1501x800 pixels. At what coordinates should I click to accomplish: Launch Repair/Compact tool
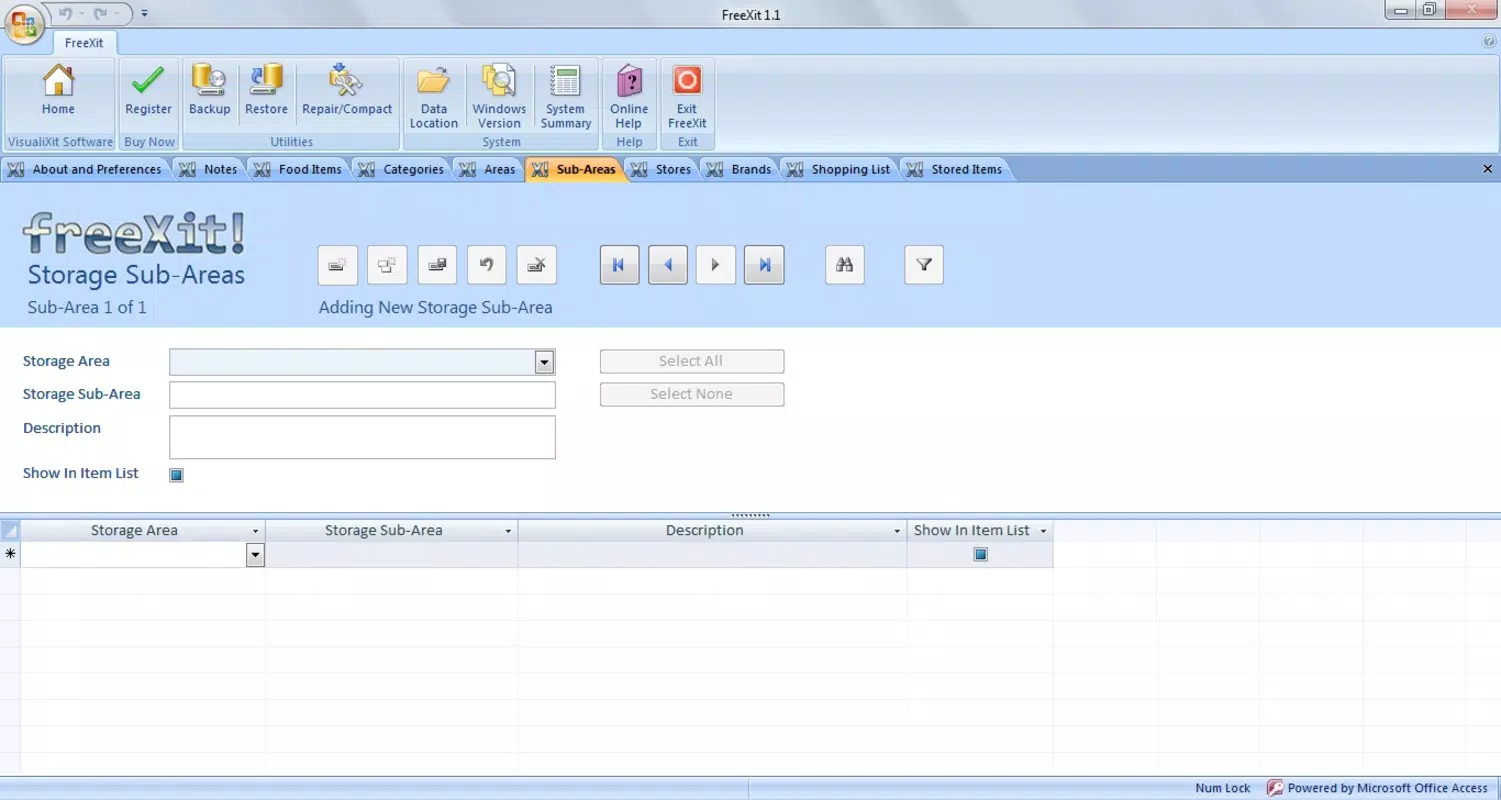tap(347, 92)
